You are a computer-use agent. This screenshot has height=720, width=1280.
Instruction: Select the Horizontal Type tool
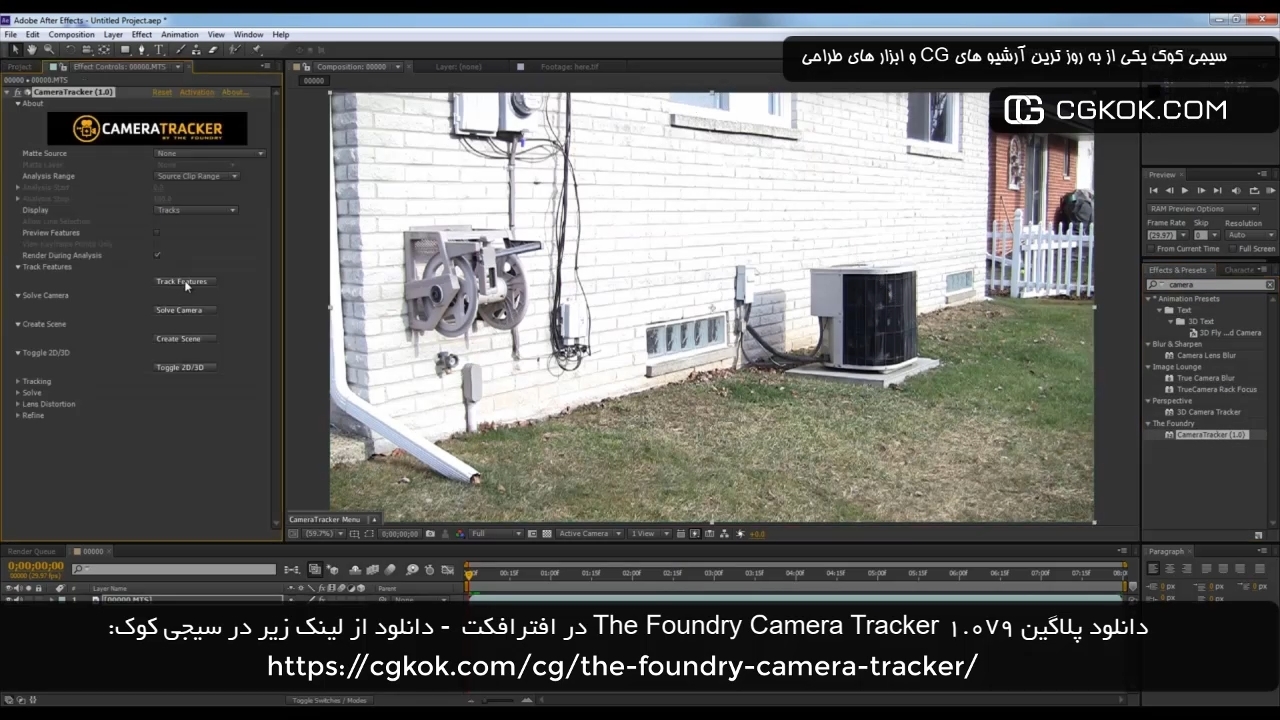158,49
